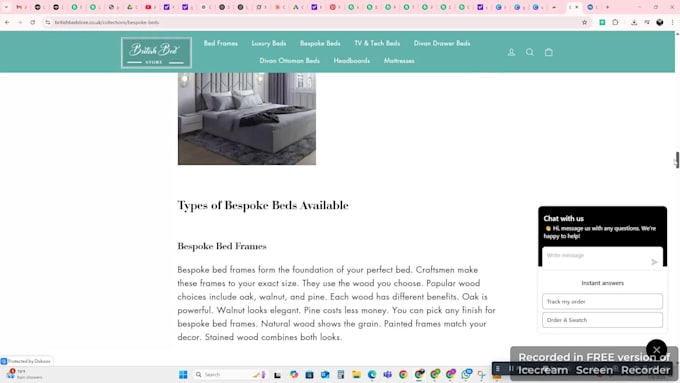The image size is (680, 383).
Task: Expand the tab search dropdown chevron
Action: (6, 7)
